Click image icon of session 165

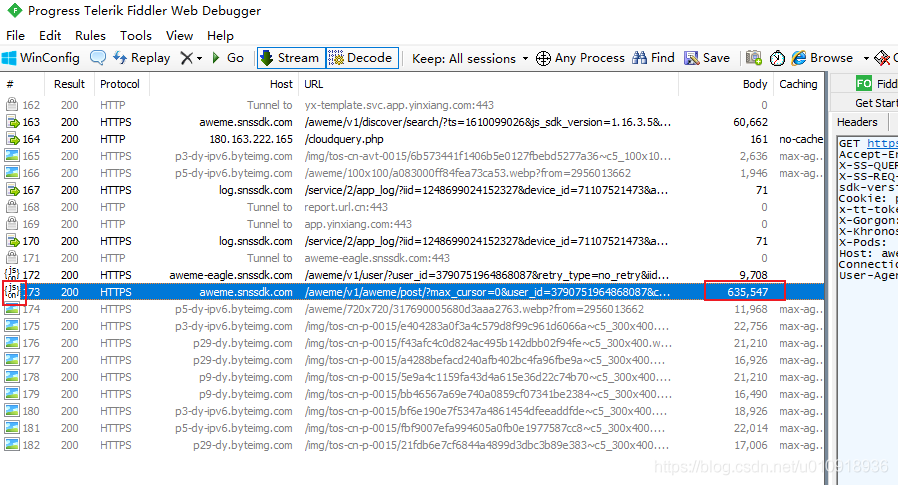[x=11, y=156]
